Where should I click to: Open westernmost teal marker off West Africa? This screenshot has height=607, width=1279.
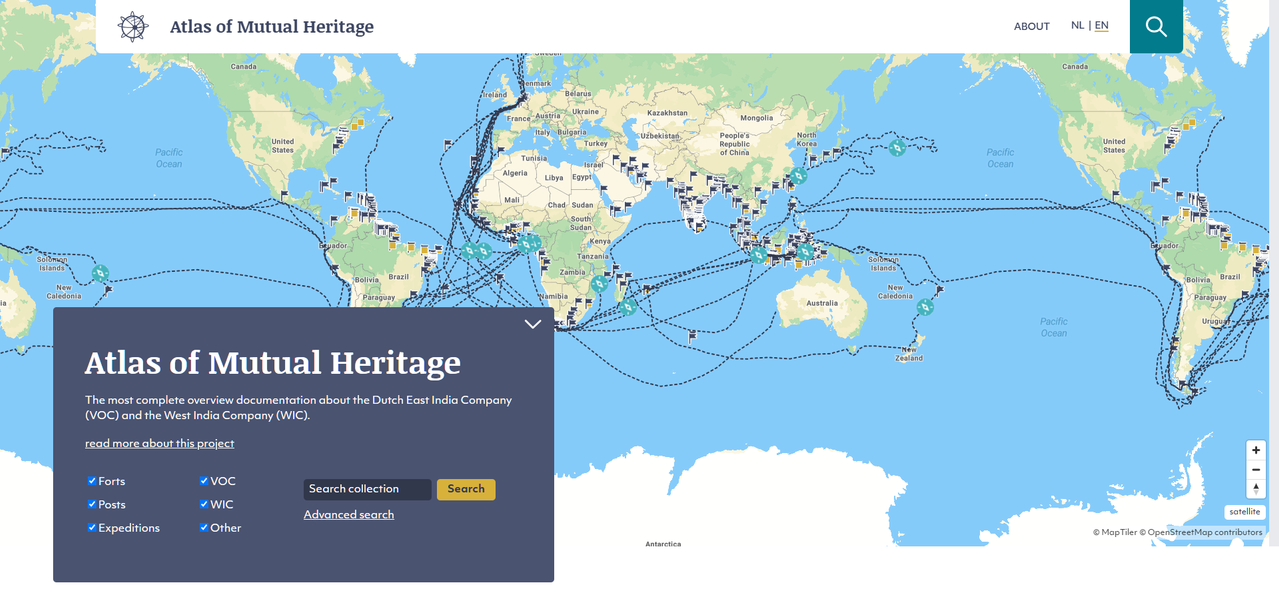[x=469, y=251]
